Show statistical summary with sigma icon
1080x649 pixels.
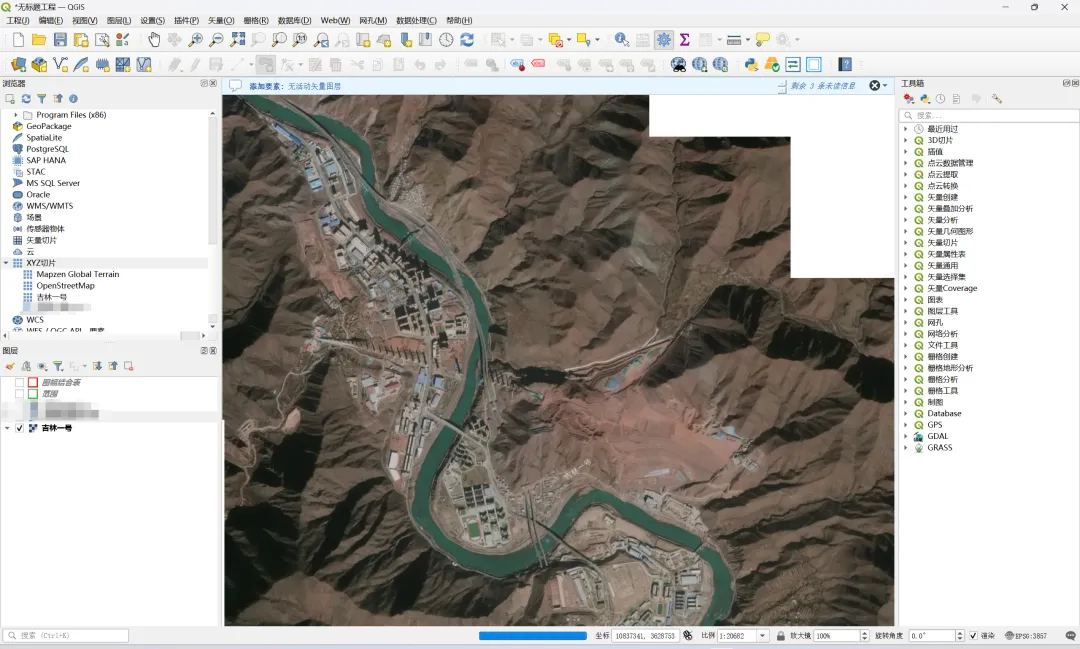click(x=685, y=40)
